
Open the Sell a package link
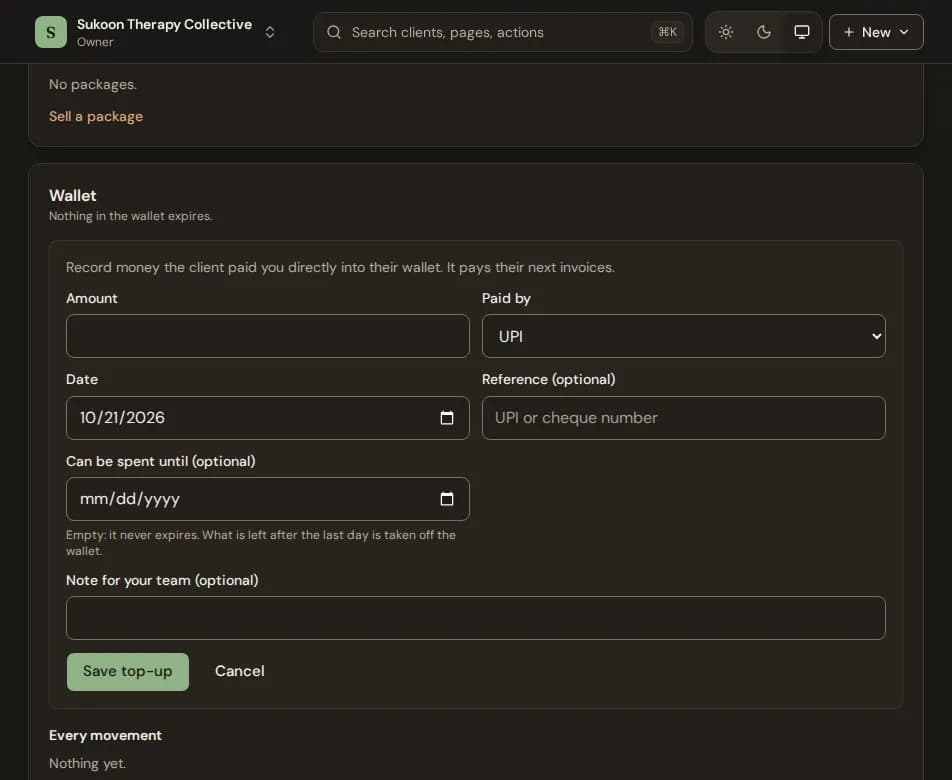96,117
